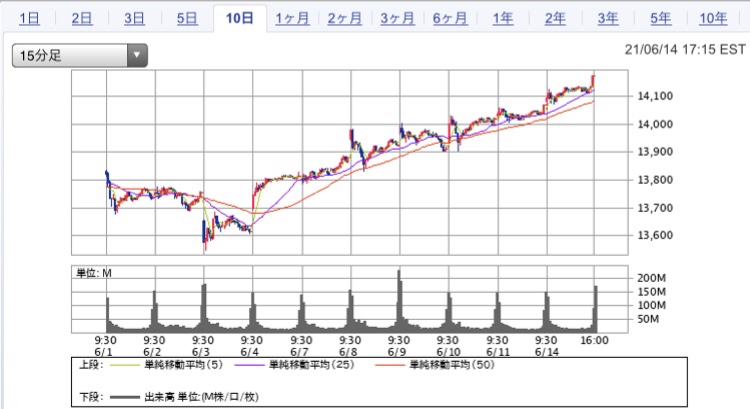
Task: Click the 100M volume axis label
Action: [x=651, y=305]
